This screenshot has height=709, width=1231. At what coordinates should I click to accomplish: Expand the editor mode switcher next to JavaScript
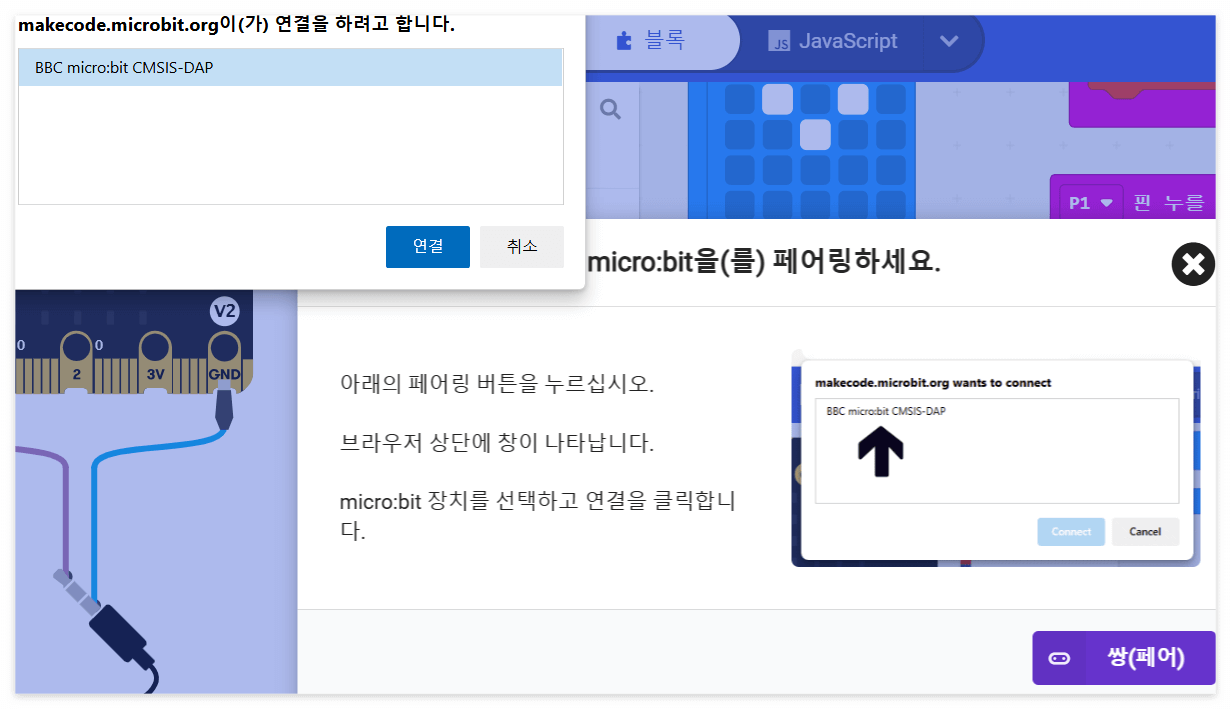click(949, 41)
